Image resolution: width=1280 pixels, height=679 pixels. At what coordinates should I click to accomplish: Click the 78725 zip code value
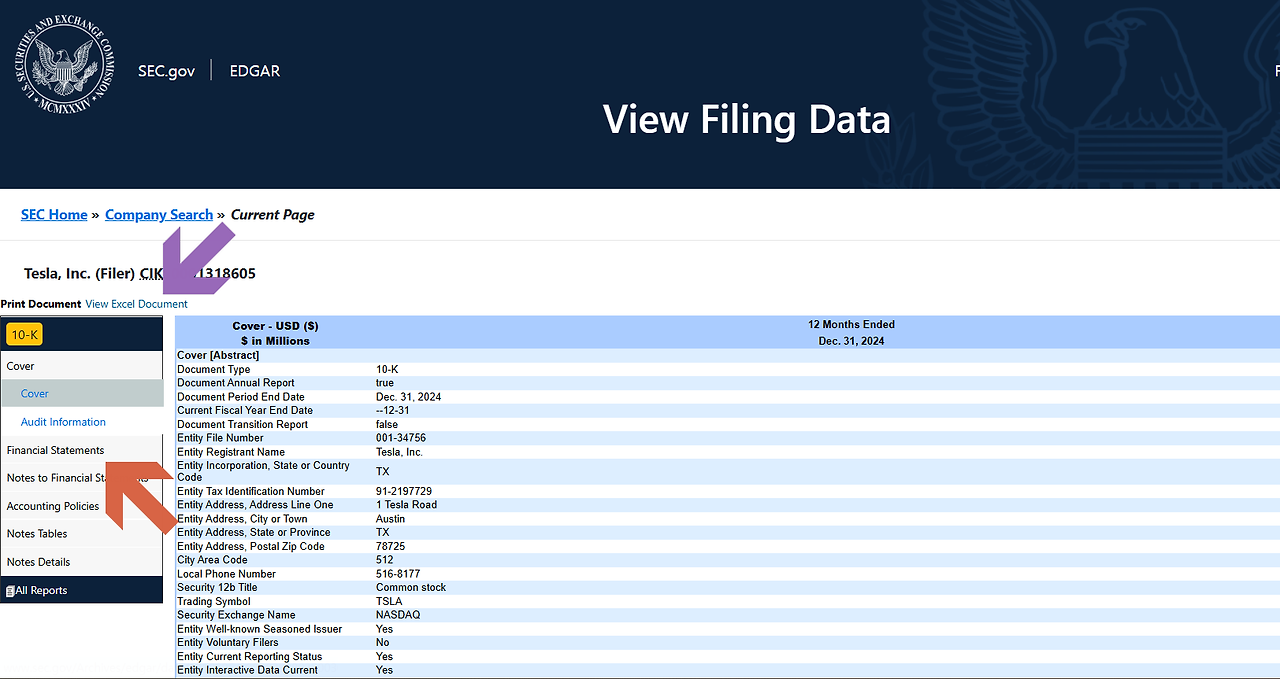(390, 546)
